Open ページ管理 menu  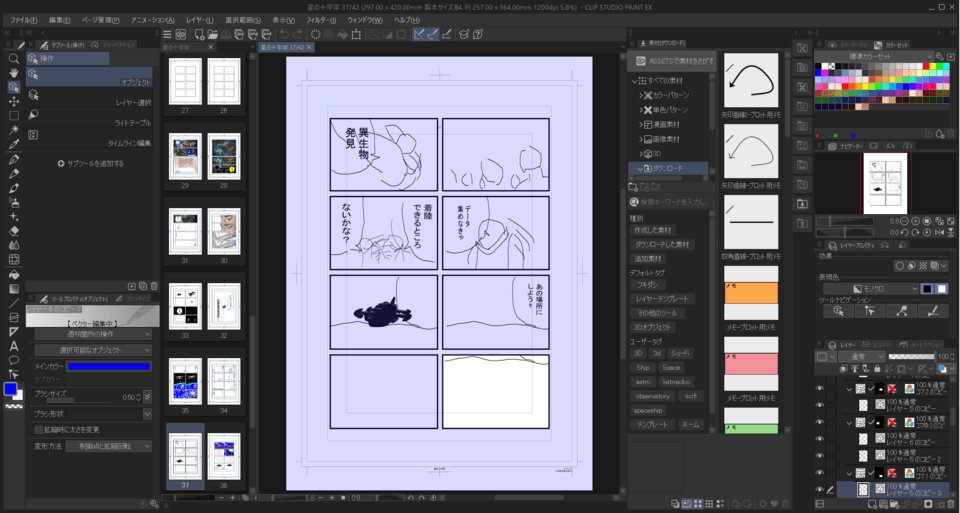point(100,20)
